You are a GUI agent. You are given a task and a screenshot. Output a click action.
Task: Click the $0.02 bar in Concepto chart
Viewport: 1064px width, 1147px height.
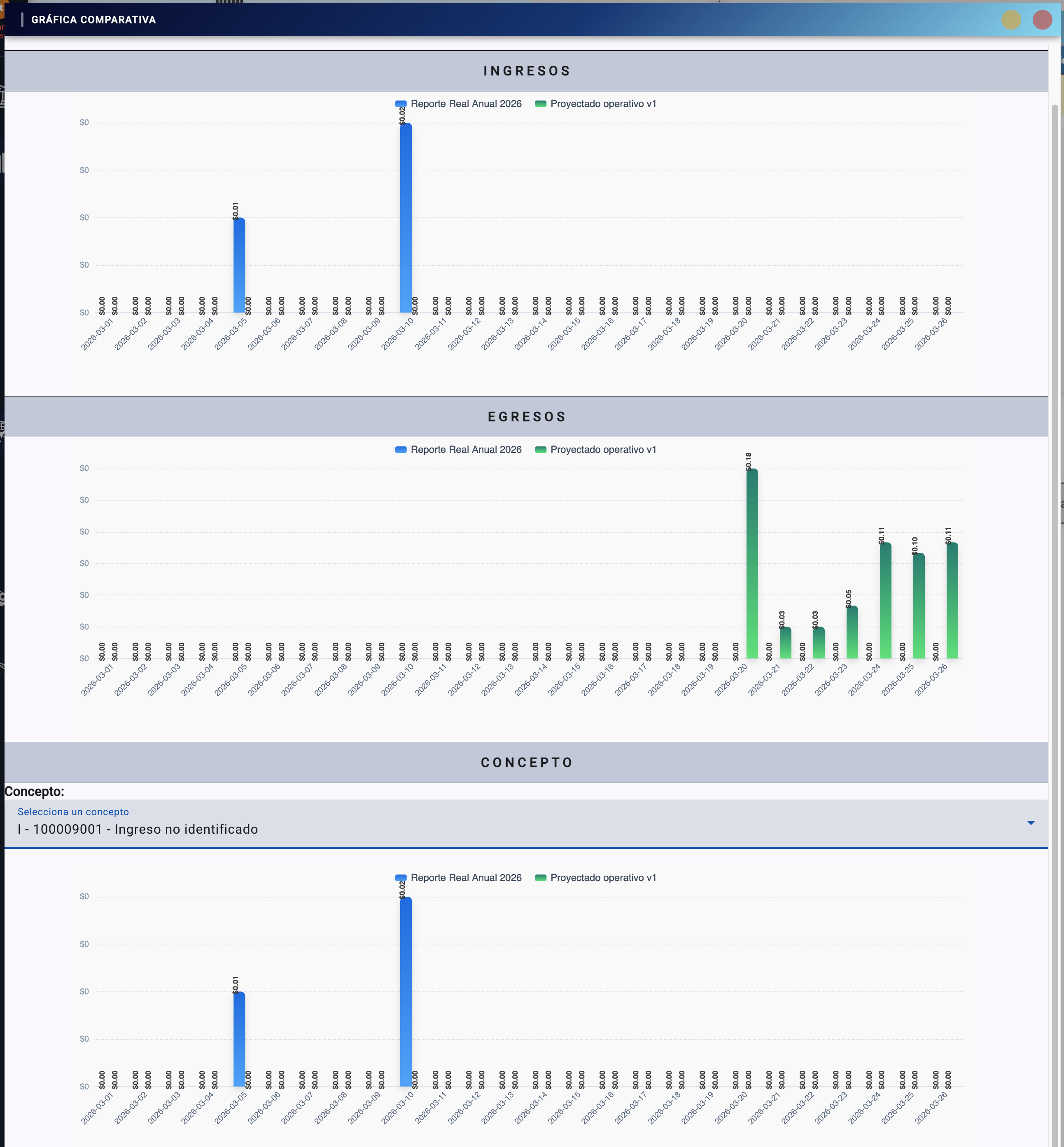(x=406, y=992)
